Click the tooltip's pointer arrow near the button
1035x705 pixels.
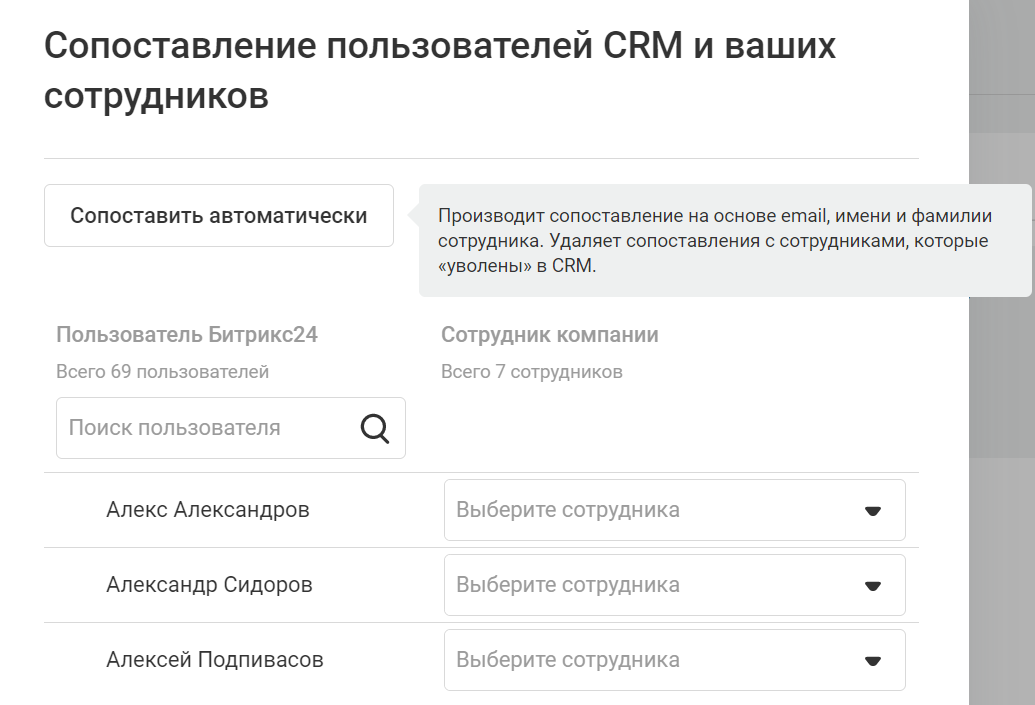tap(413, 215)
